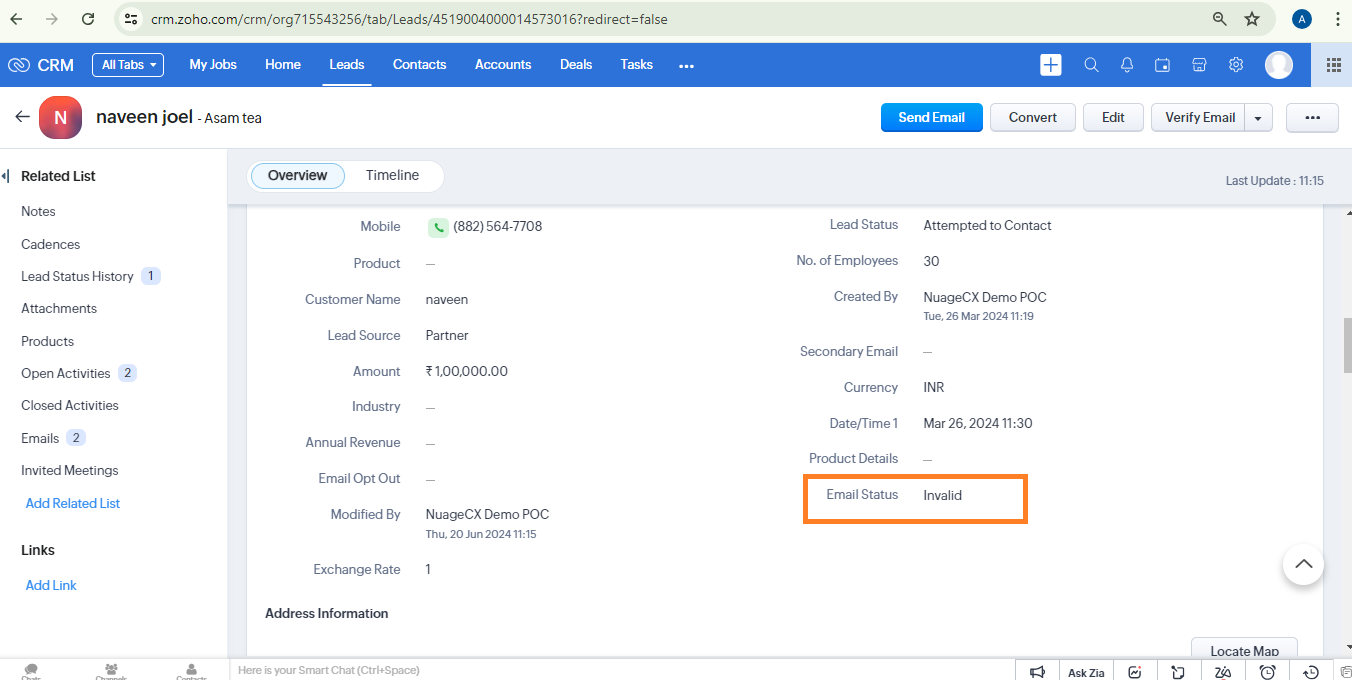Click the page vertical scrollbar thumb
The height and width of the screenshot is (680, 1352).
point(1346,344)
